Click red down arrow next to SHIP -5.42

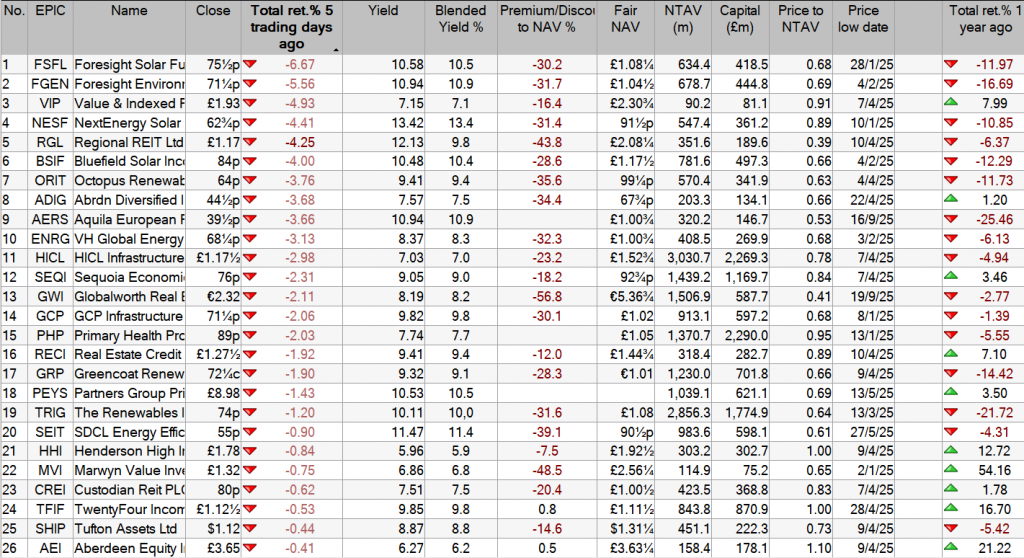coord(951,529)
